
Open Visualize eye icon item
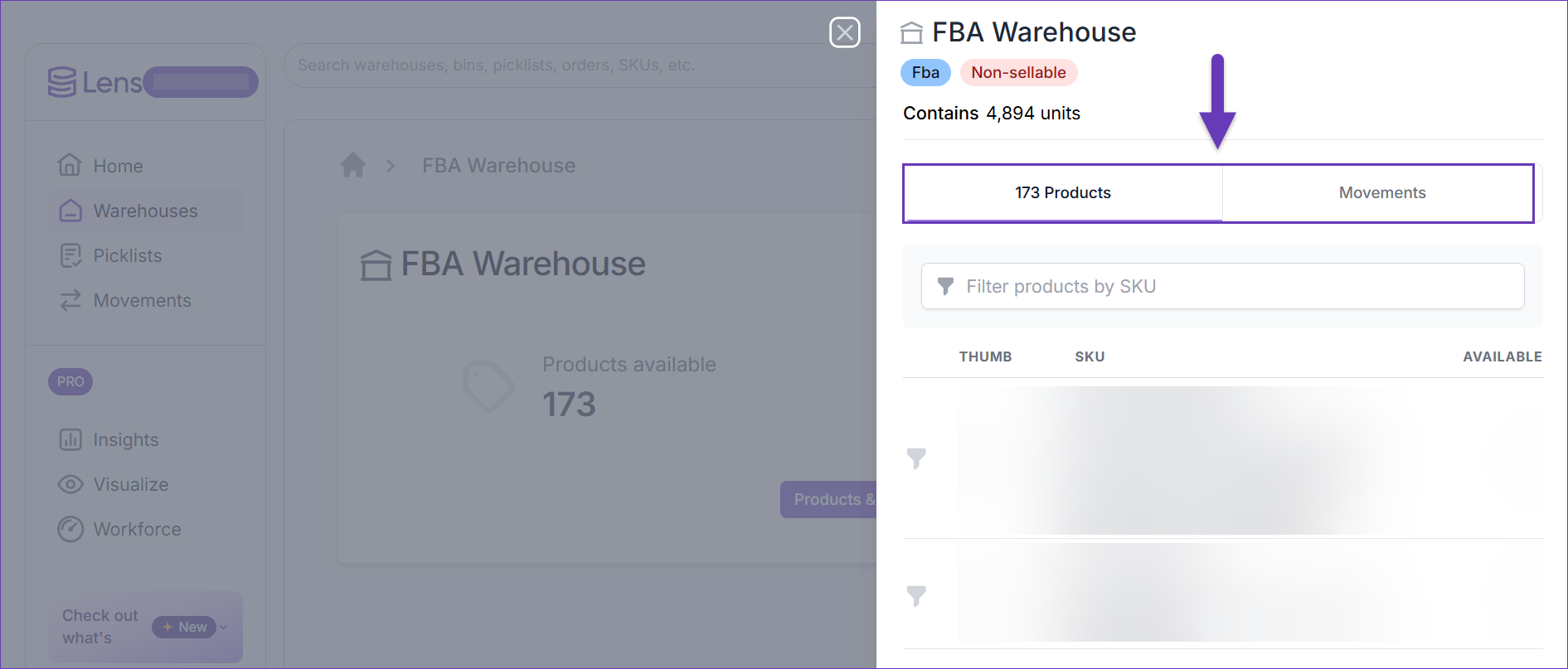pos(70,484)
